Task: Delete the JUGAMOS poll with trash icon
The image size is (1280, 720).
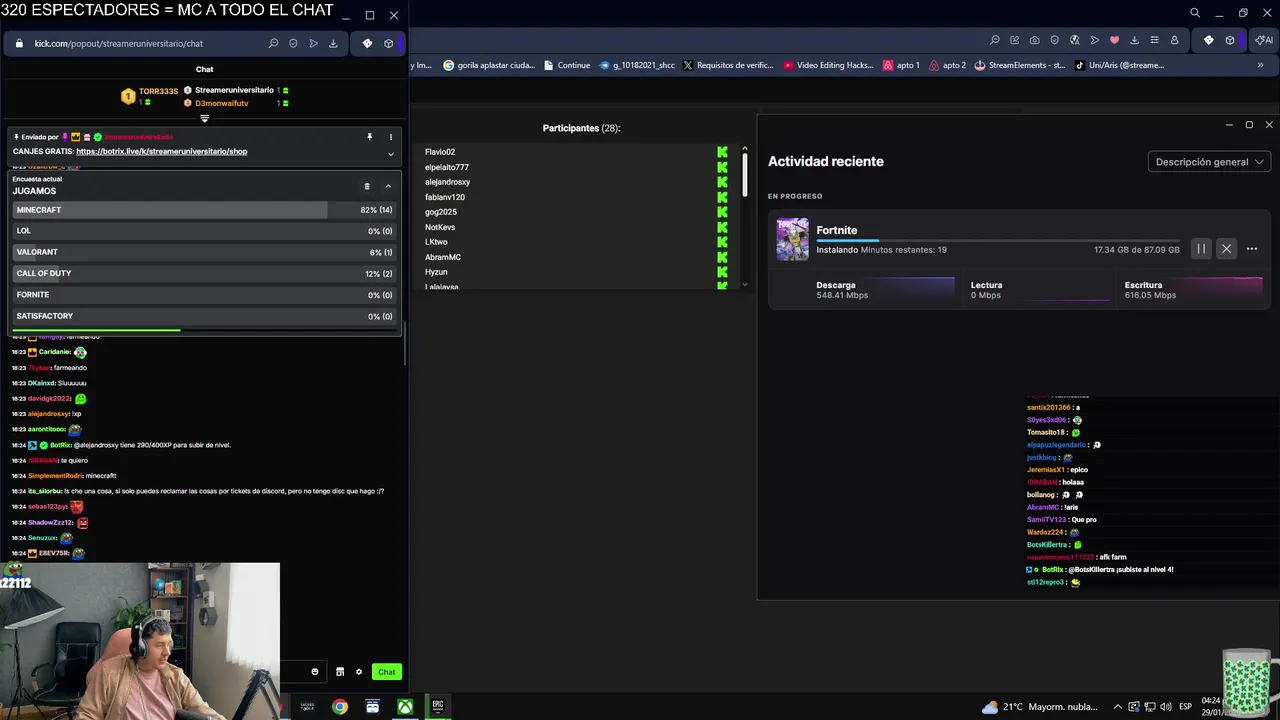Action: 367,186
